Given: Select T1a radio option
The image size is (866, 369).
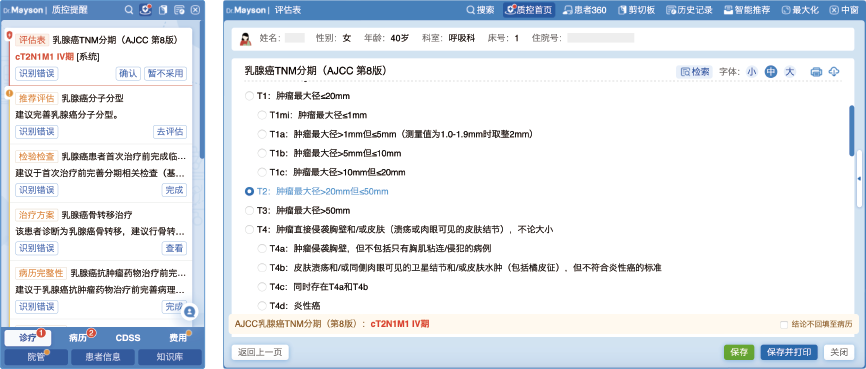Looking at the screenshot, I should pyautogui.click(x=262, y=134).
